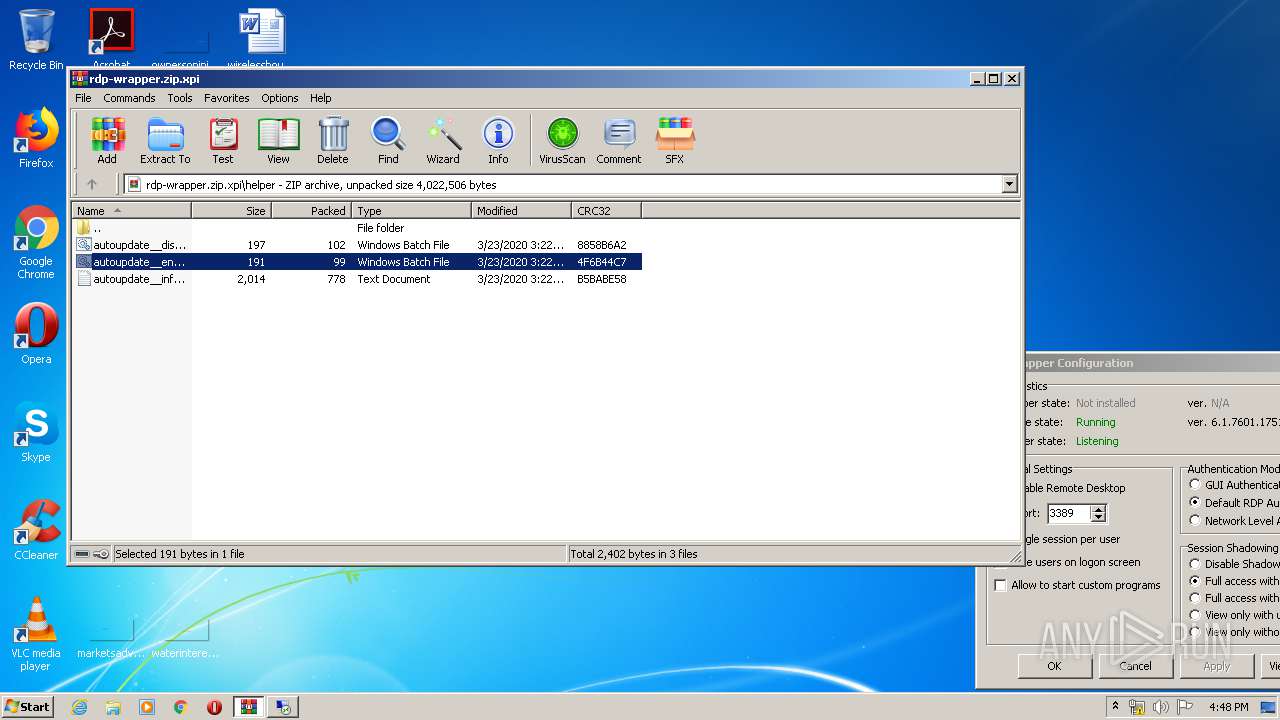Select Disable Shadowing radio option
Viewport: 1280px width, 720px height.
[x=1195, y=564]
